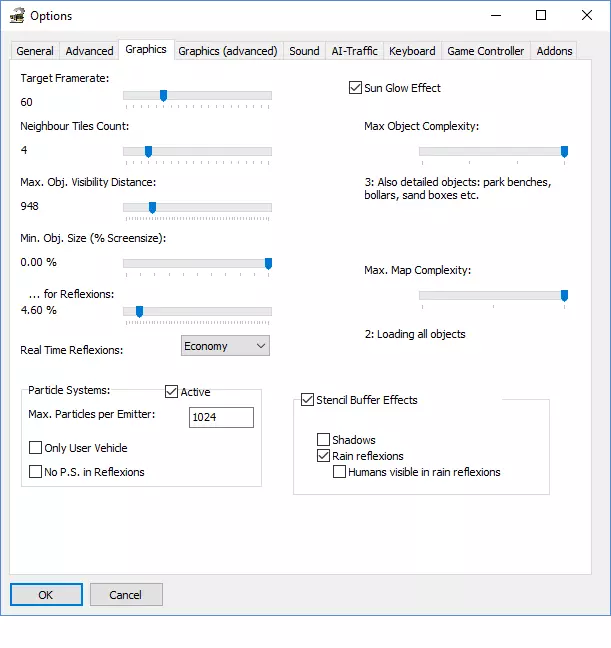Click the 'Real Time Reflexions:' label
This screenshot has height=648, width=611.
click(72, 350)
